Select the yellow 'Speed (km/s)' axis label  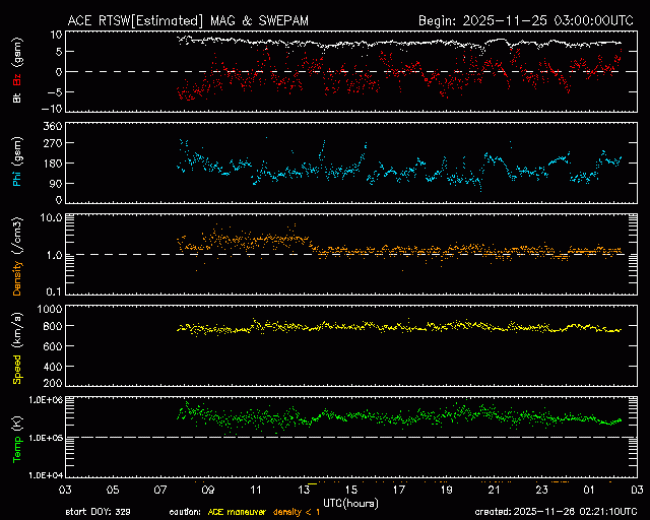pos(17,348)
